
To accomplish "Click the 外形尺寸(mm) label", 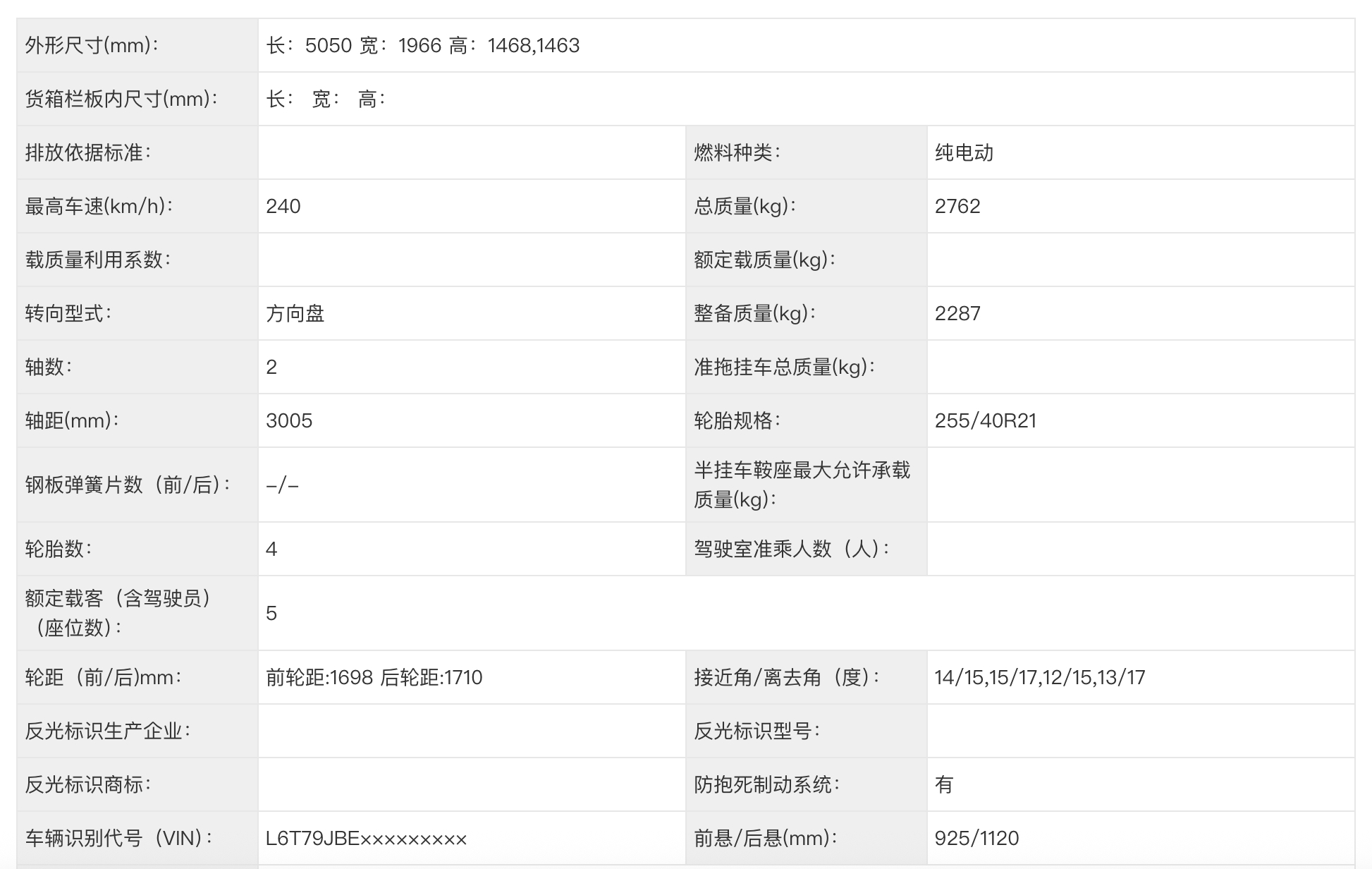I will [92, 46].
